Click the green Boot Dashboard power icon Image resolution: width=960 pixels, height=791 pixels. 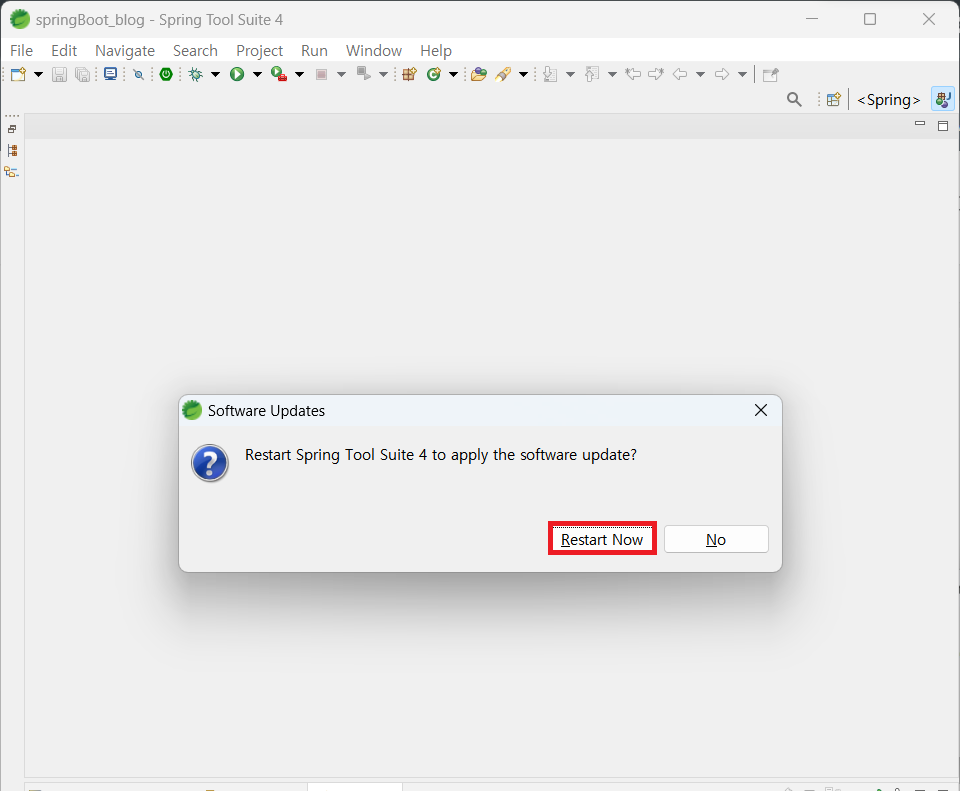166,74
